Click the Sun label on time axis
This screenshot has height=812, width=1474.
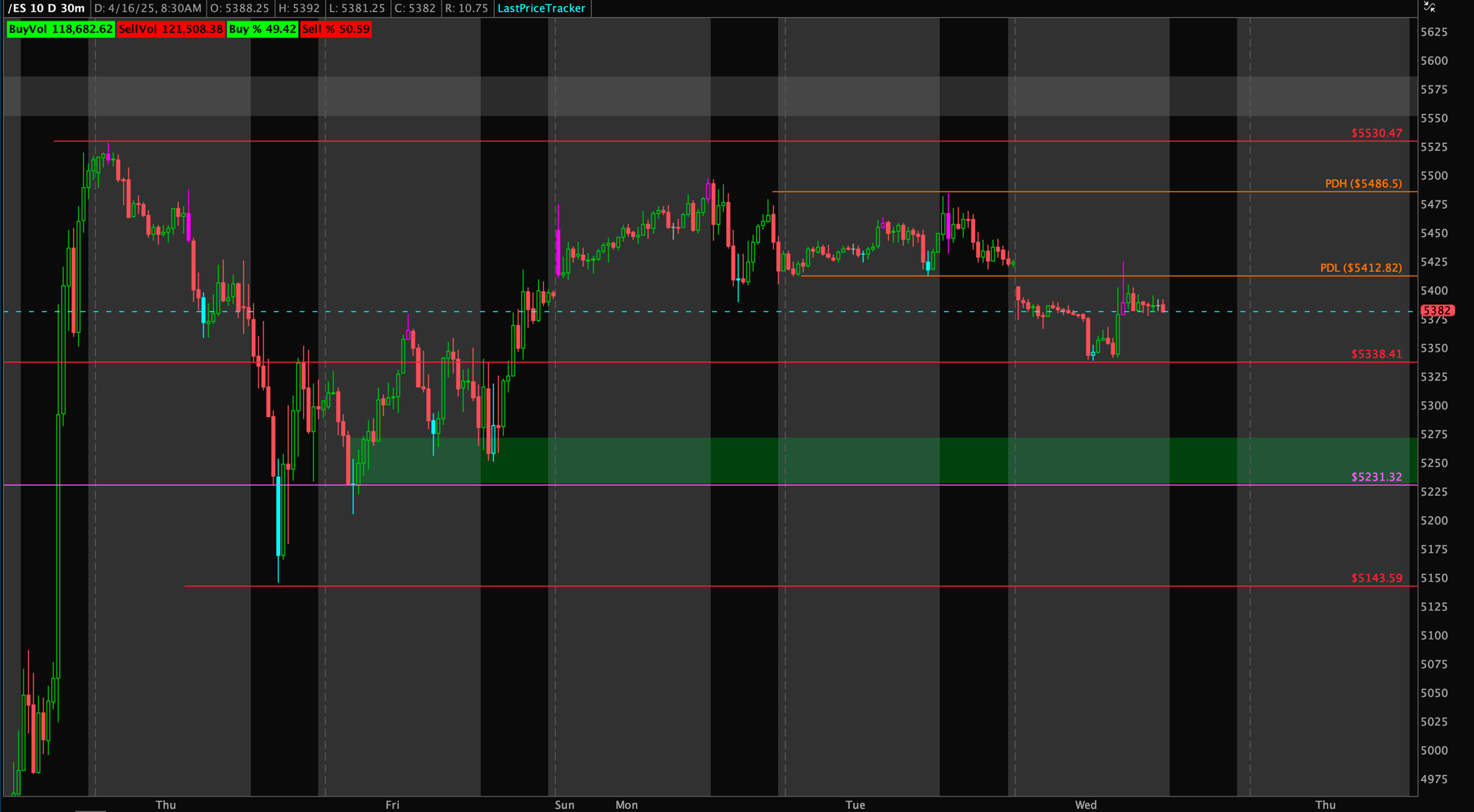point(565,805)
